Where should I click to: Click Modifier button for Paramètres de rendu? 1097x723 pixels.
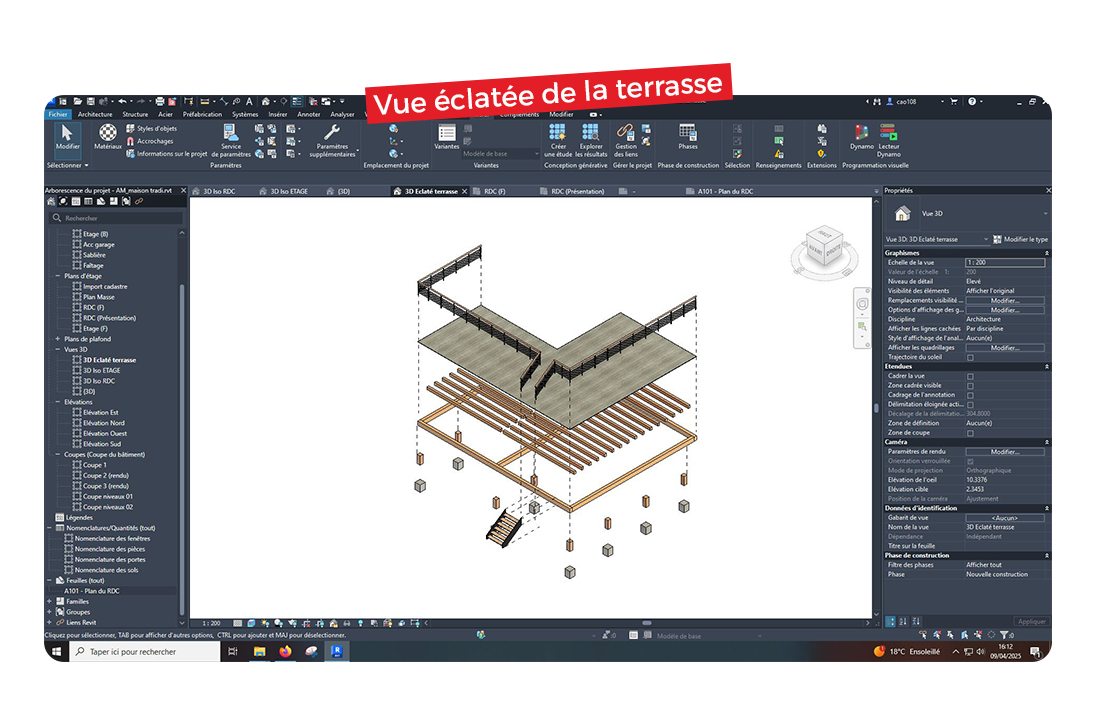click(1005, 452)
